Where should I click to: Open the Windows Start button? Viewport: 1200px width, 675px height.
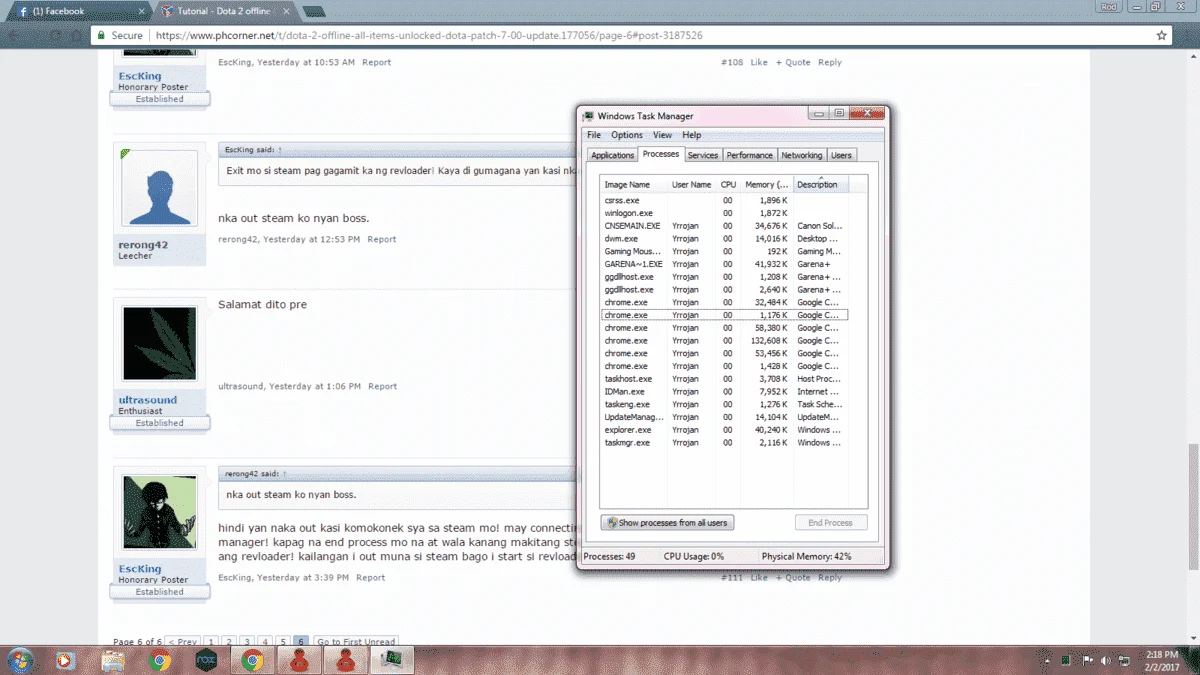click(19, 660)
